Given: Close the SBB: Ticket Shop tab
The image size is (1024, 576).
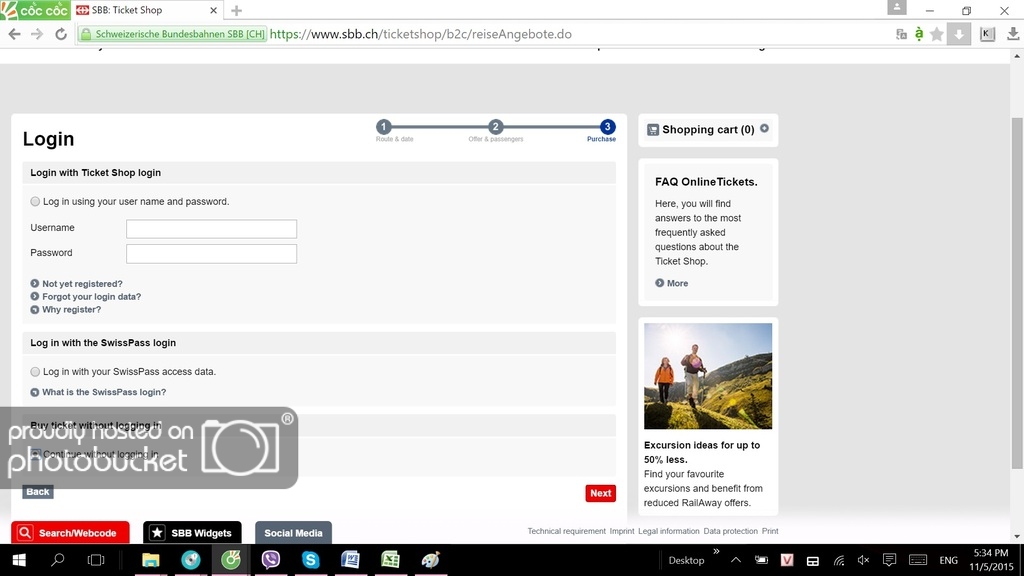Looking at the screenshot, I should click(x=214, y=10).
